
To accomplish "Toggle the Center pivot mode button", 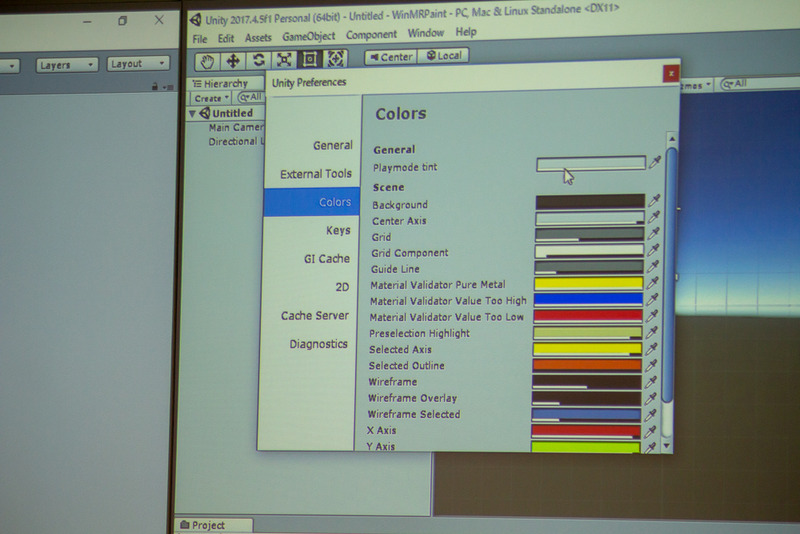I will 390,56.
